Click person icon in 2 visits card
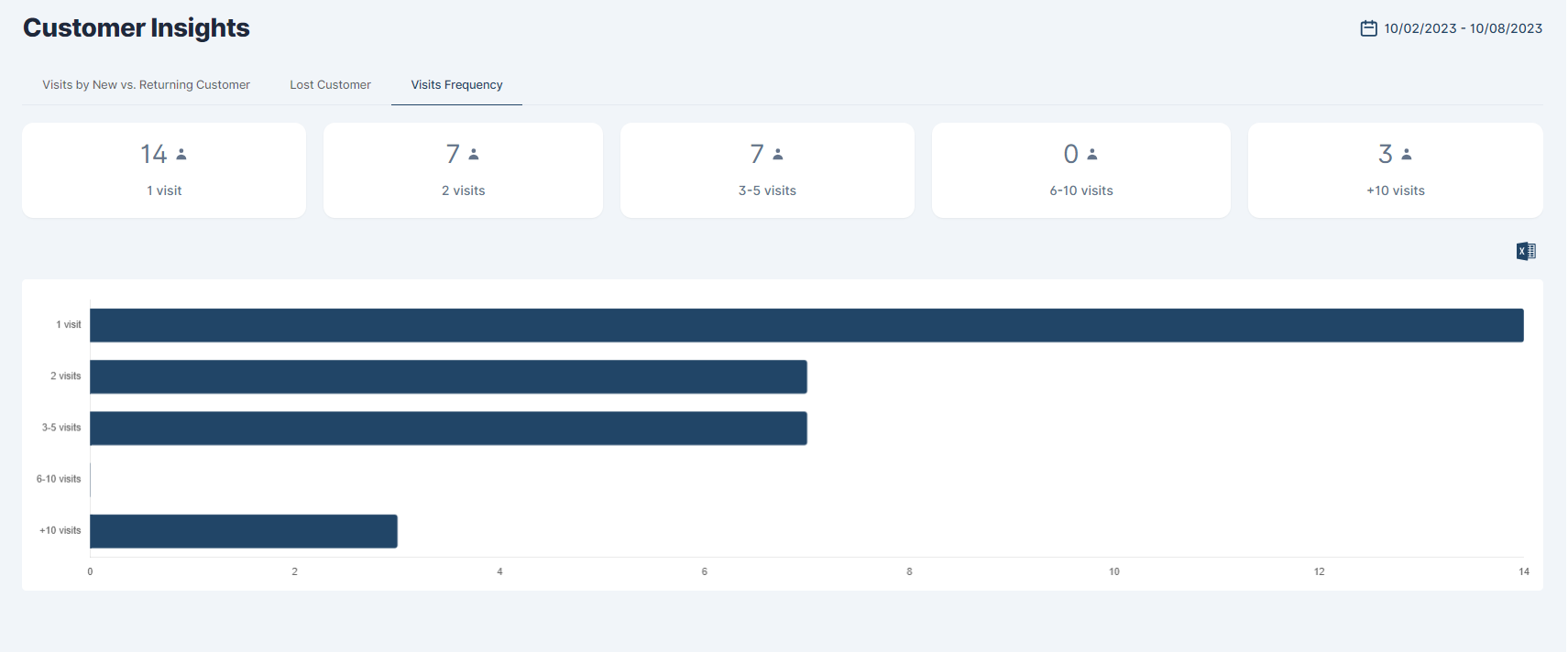This screenshot has height=652, width=1568. pos(474,155)
